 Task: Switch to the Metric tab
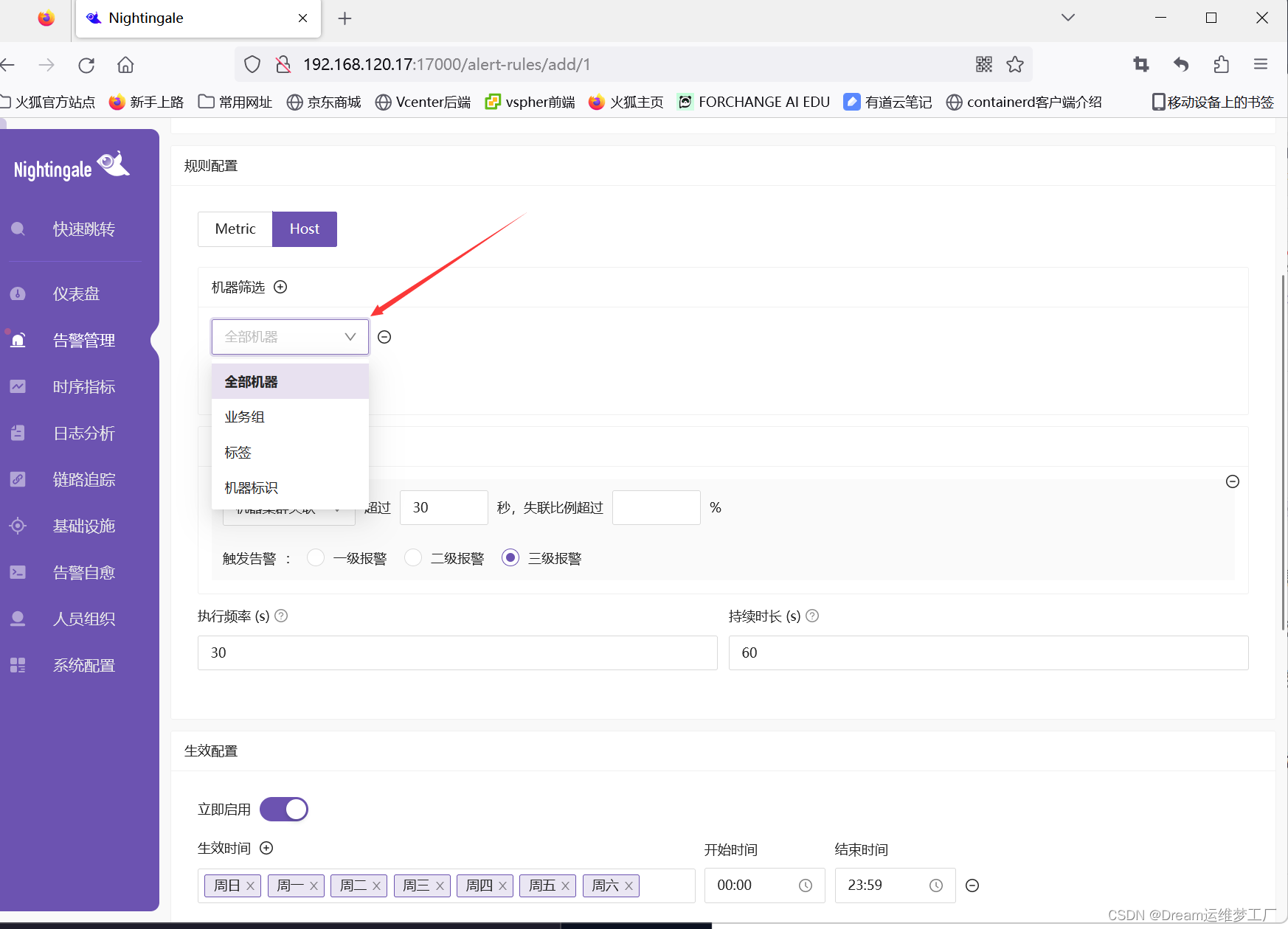(235, 229)
